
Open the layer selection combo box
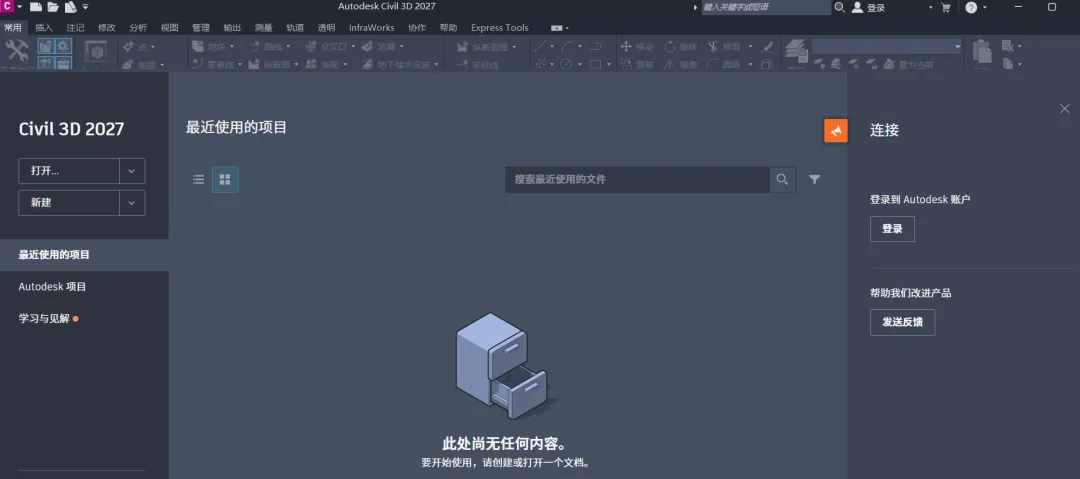887,46
